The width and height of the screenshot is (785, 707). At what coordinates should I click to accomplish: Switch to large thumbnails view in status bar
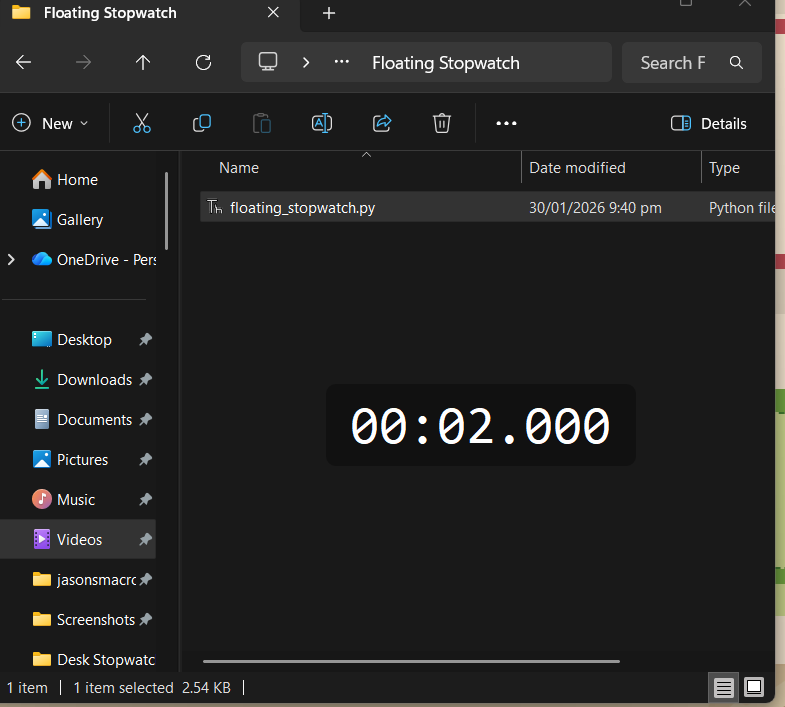754,687
